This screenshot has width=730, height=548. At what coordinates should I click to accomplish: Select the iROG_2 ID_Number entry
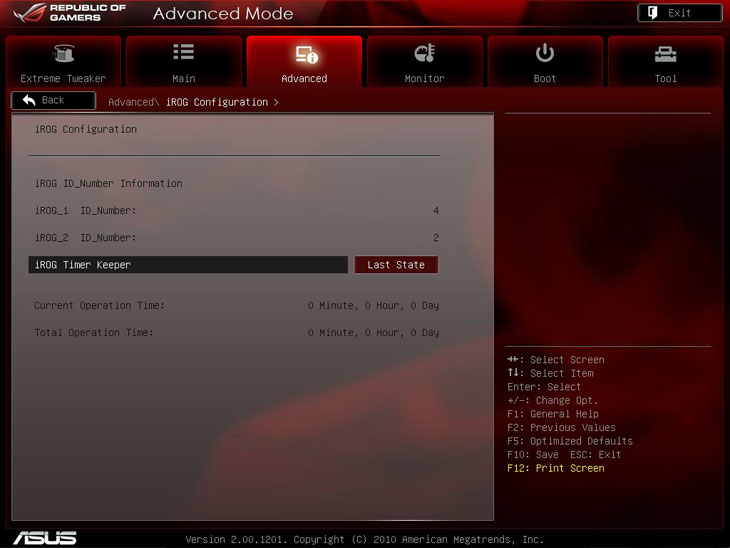(x=85, y=238)
